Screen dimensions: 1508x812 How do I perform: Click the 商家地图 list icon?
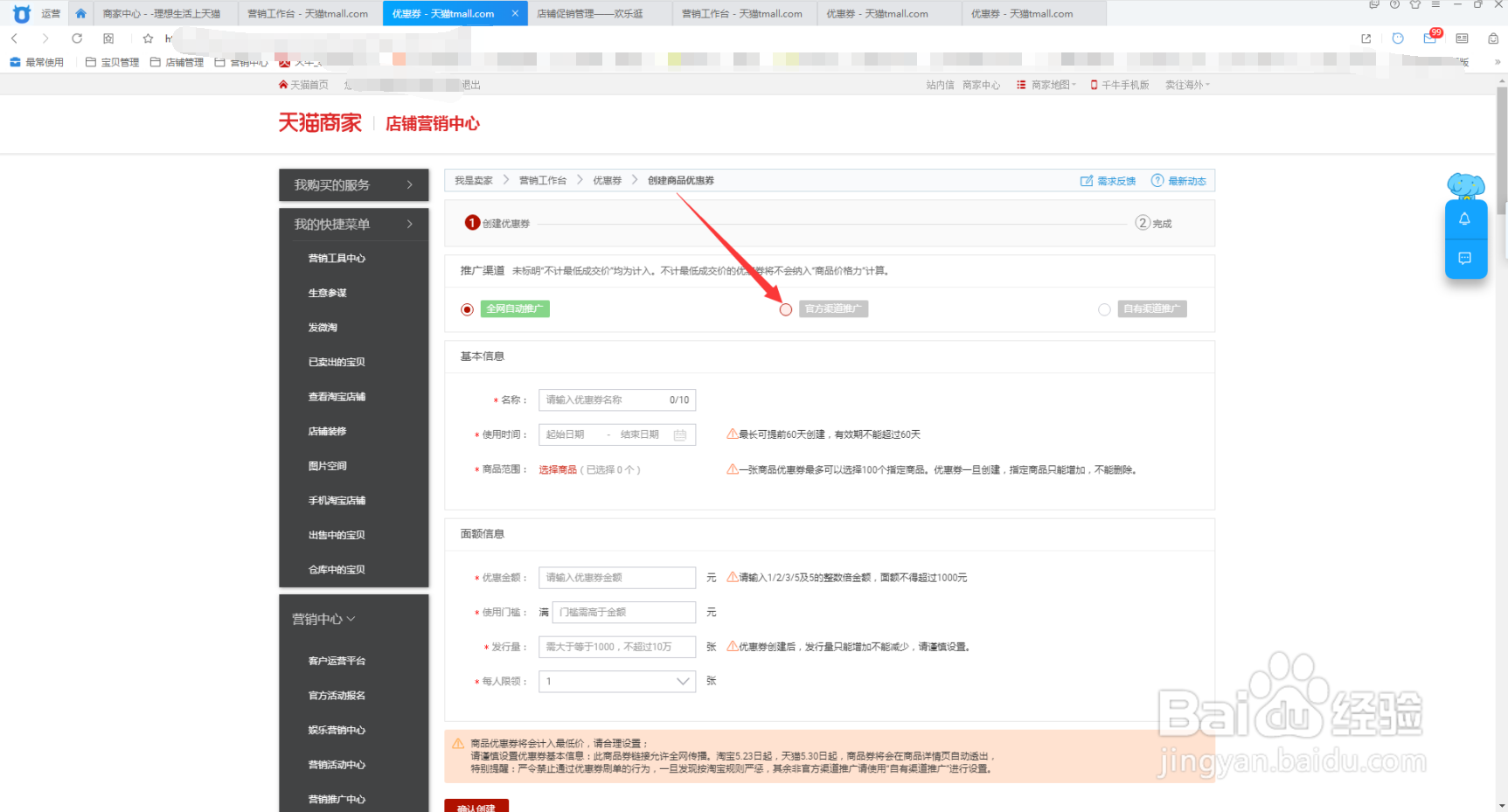(1021, 85)
